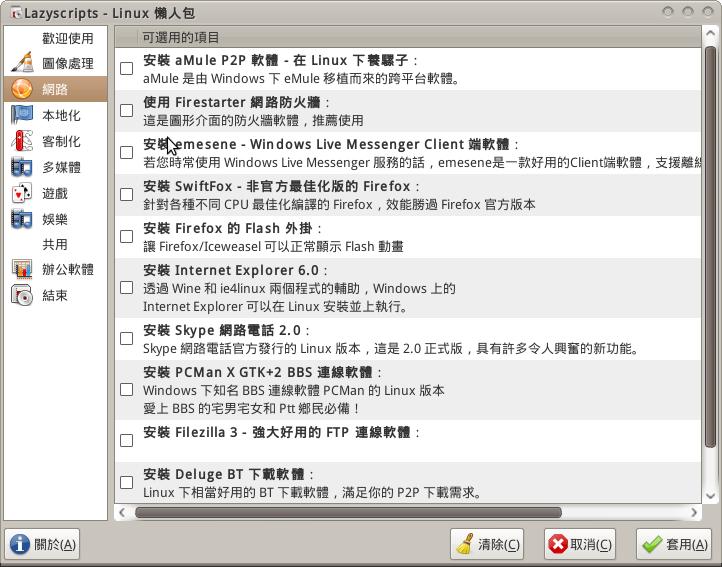722x567 pixels.
Task: Check the PCMan X BBS checkbox
Action: (x=127, y=390)
